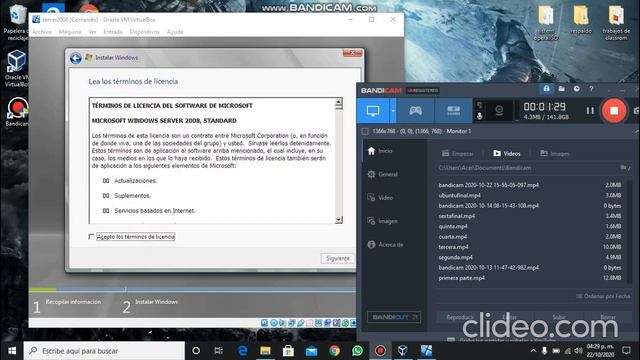Select Bandicam screen recording mode monitor icon
640x360 pixels.
[373, 111]
